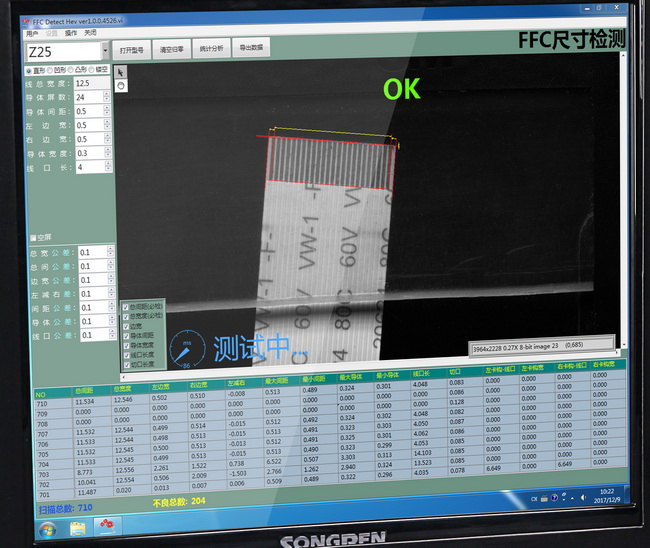The image size is (650, 548).
Task: Toggle the 导体宽度 checkbox
Action: pos(126,346)
